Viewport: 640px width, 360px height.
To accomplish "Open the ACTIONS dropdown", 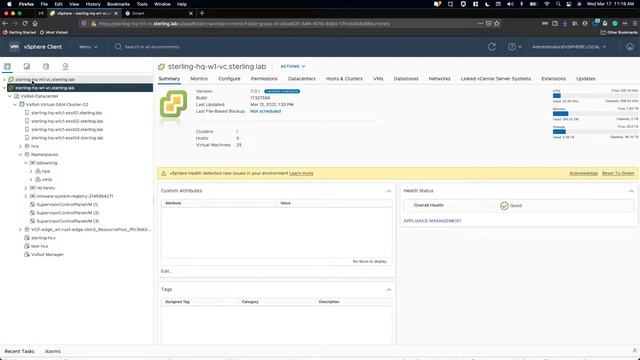I will pos(293,66).
